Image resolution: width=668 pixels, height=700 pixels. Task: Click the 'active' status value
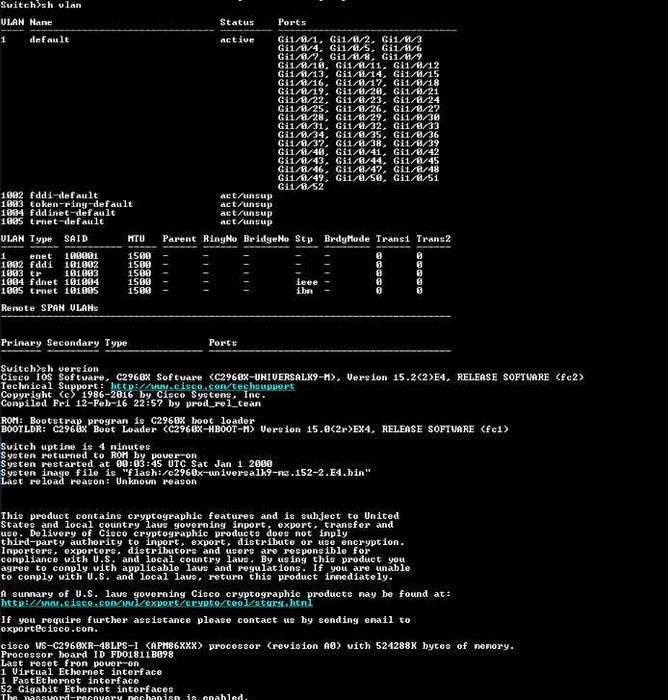pyautogui.click(x=237, y=40)
